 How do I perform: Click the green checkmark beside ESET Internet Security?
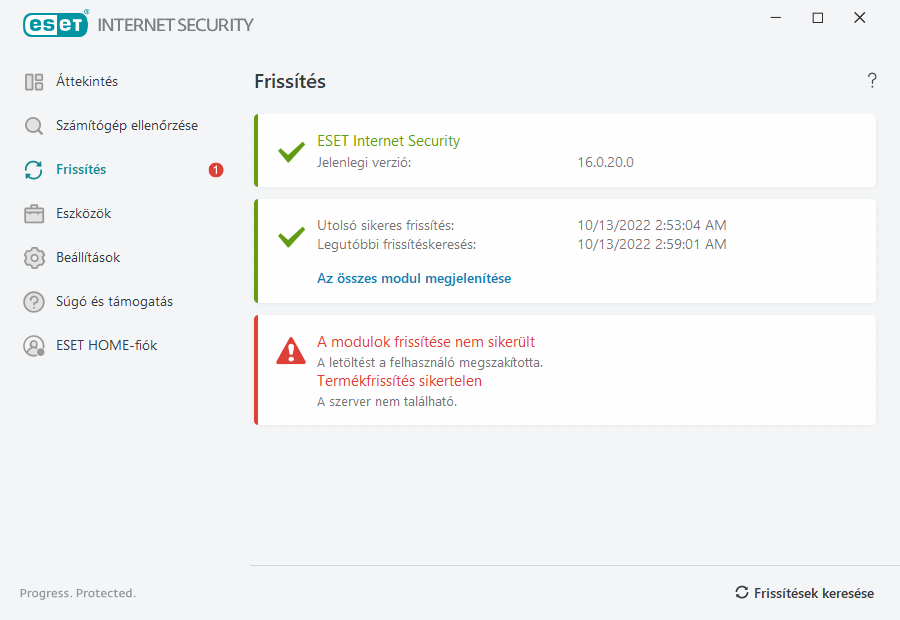(291, 152)
